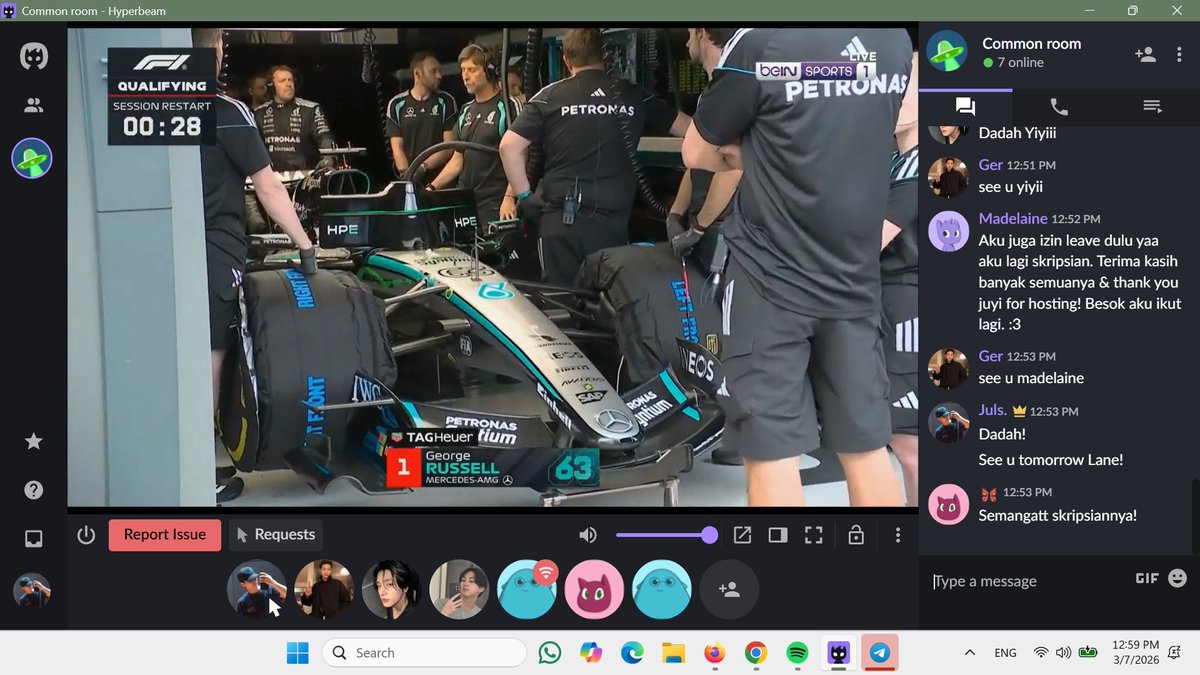Screen dimensions: 1200x675
Task: Open friends list icon in left sidebar
Action: (x=33, y=104)
